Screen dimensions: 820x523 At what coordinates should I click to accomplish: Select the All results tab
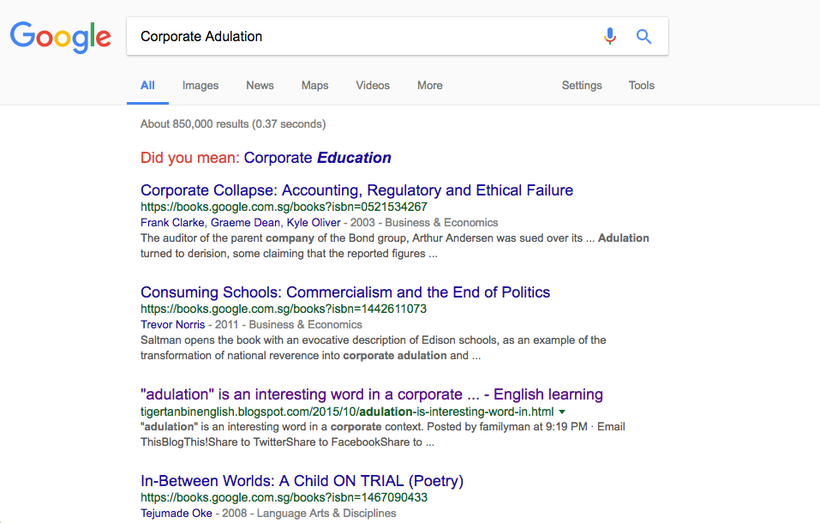[x=147, y=85]
